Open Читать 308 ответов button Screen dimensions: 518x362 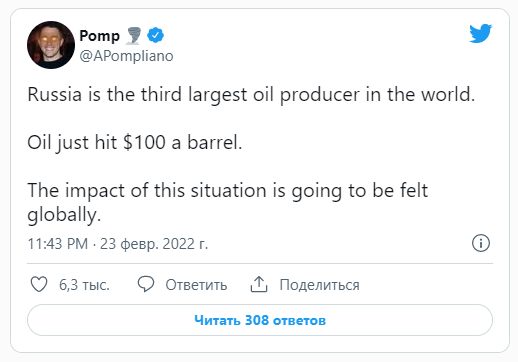click(260, 320)
